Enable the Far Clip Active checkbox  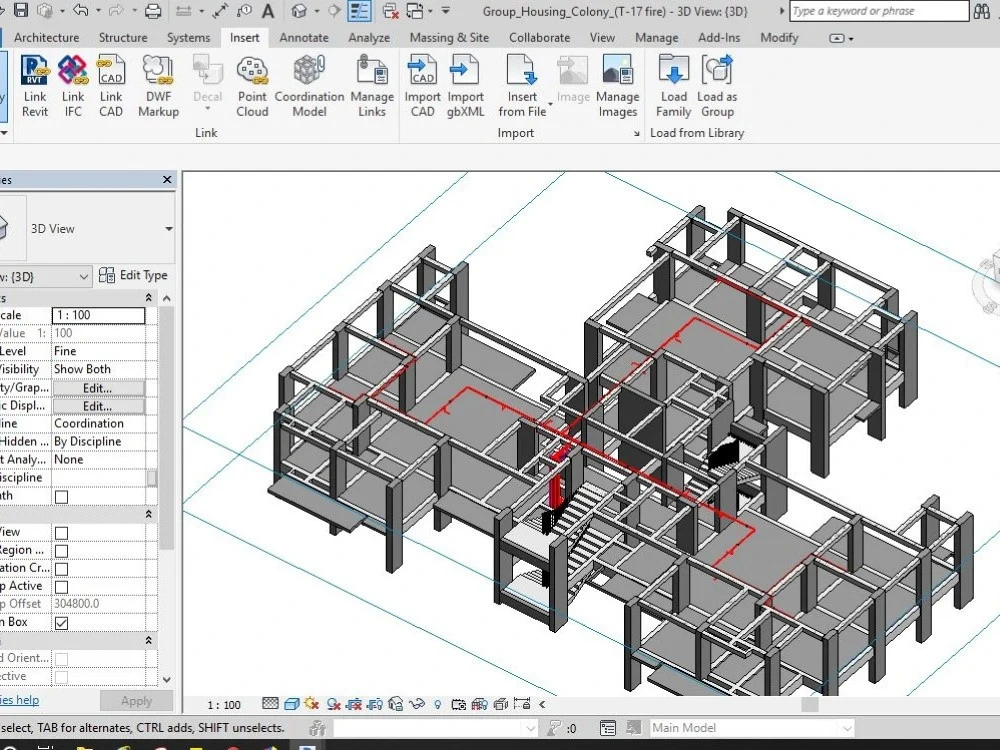61,587
